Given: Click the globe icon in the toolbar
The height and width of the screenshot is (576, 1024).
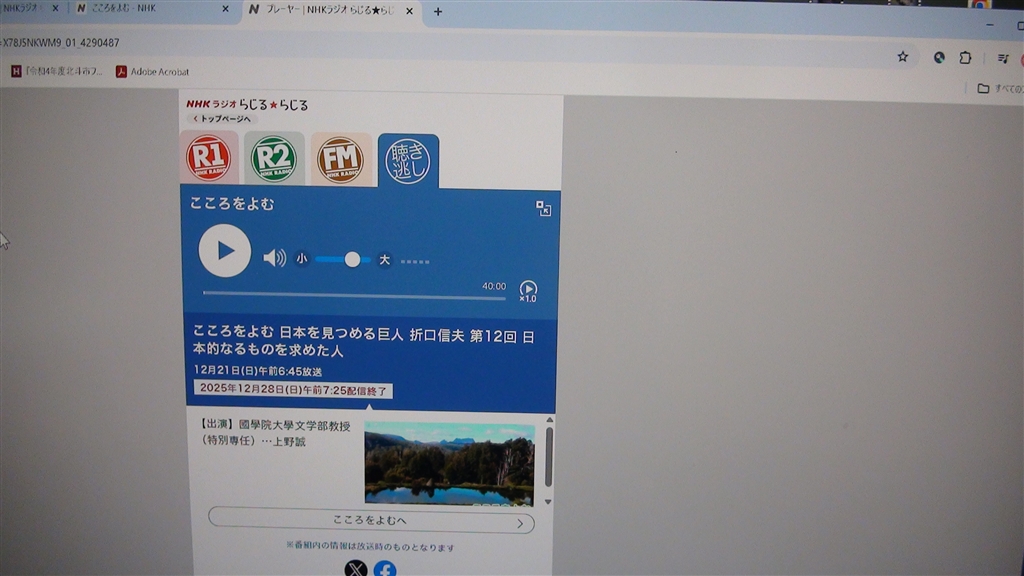Looking at the screenshot, I should pos(939,57).
